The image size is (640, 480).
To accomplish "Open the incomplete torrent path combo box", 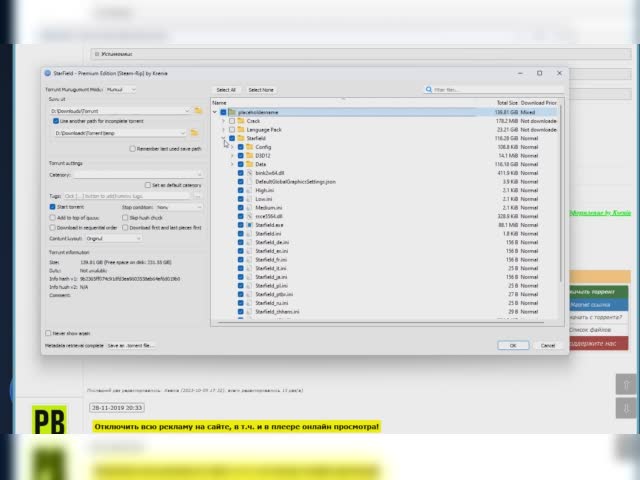I will pos(120,133).
